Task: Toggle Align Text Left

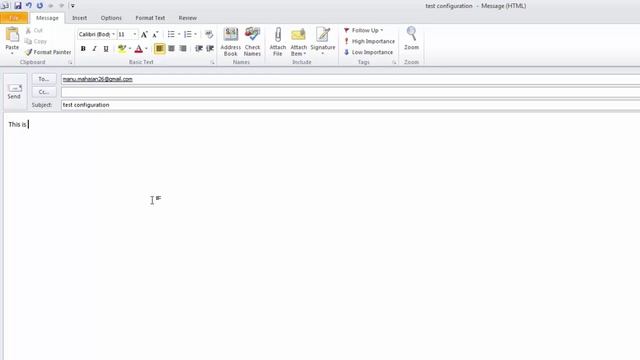Action: 160,49
